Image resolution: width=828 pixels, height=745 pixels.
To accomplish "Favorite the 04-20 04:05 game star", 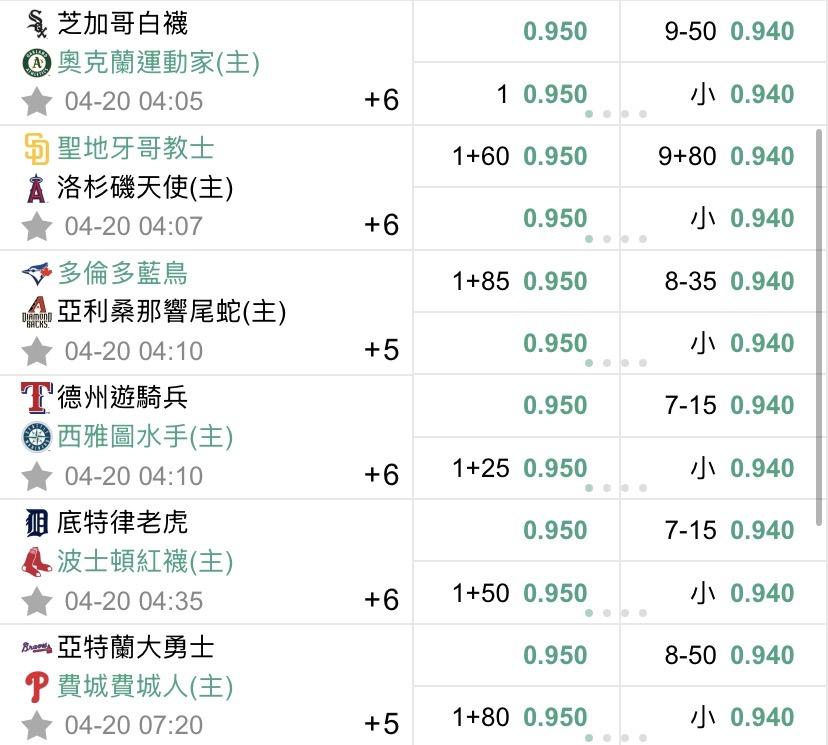I will tap(37, 101).
